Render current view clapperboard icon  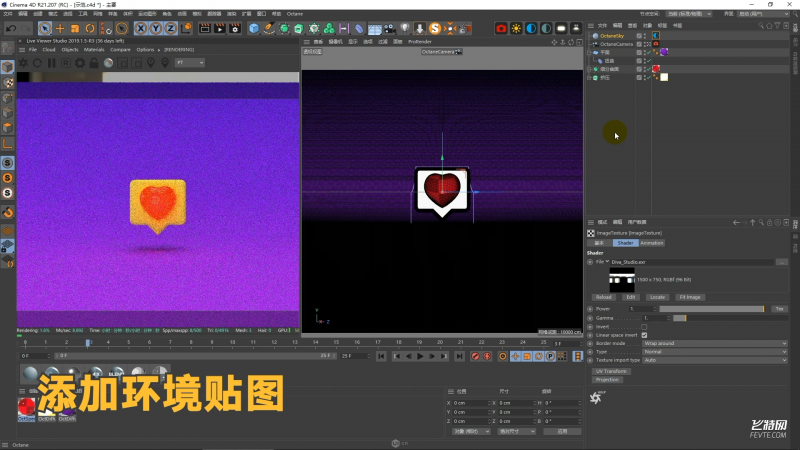click(205, 29)
